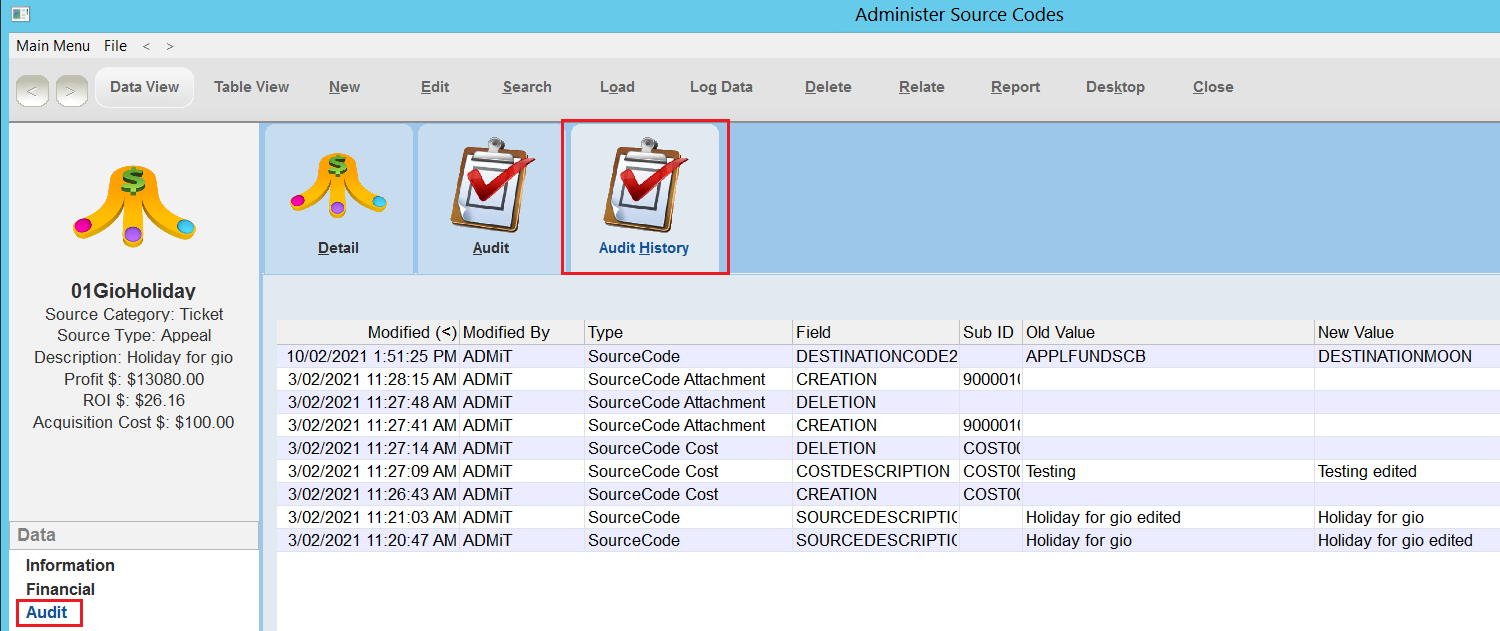
Task: Select the 3/02/2021 11:27:14 AM row
Action: point(888,448)
